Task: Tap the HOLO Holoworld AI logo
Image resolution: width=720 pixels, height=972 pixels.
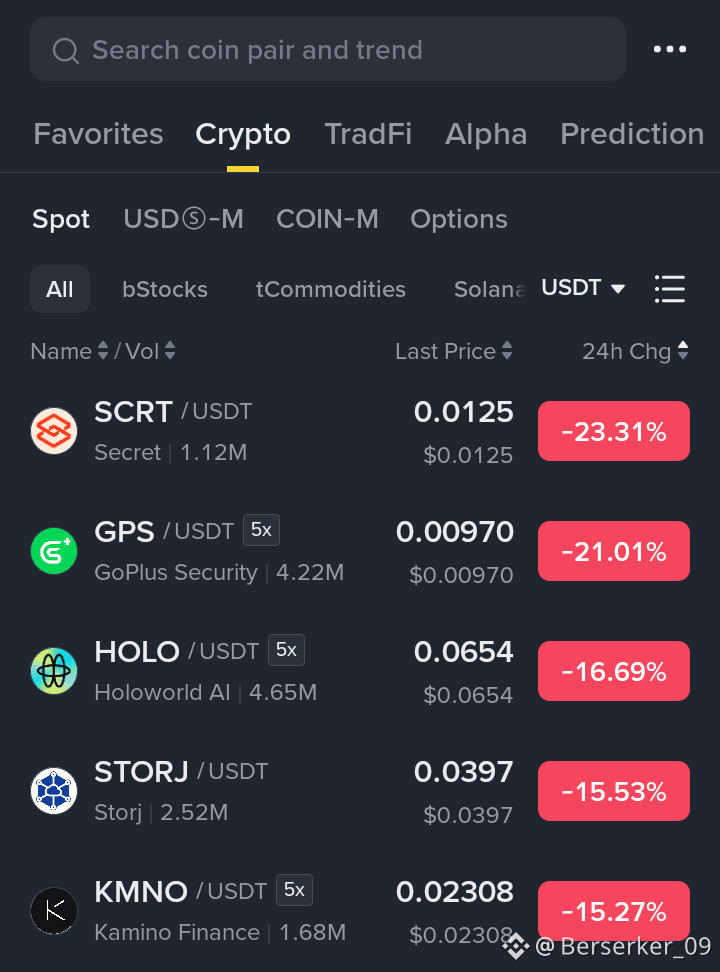Action: [x=54, y=671]
